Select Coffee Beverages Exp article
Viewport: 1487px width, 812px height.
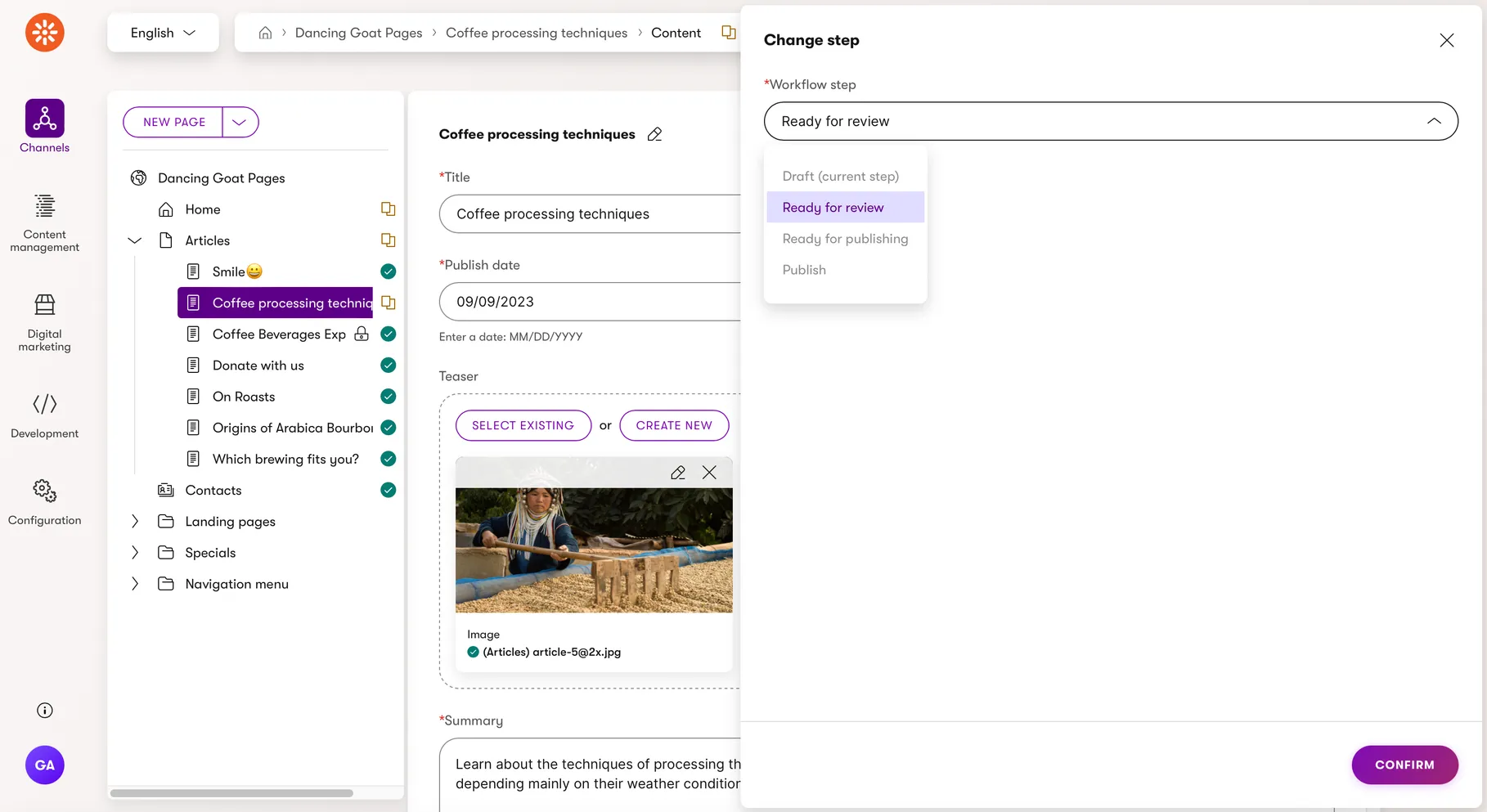coord(279,334)
